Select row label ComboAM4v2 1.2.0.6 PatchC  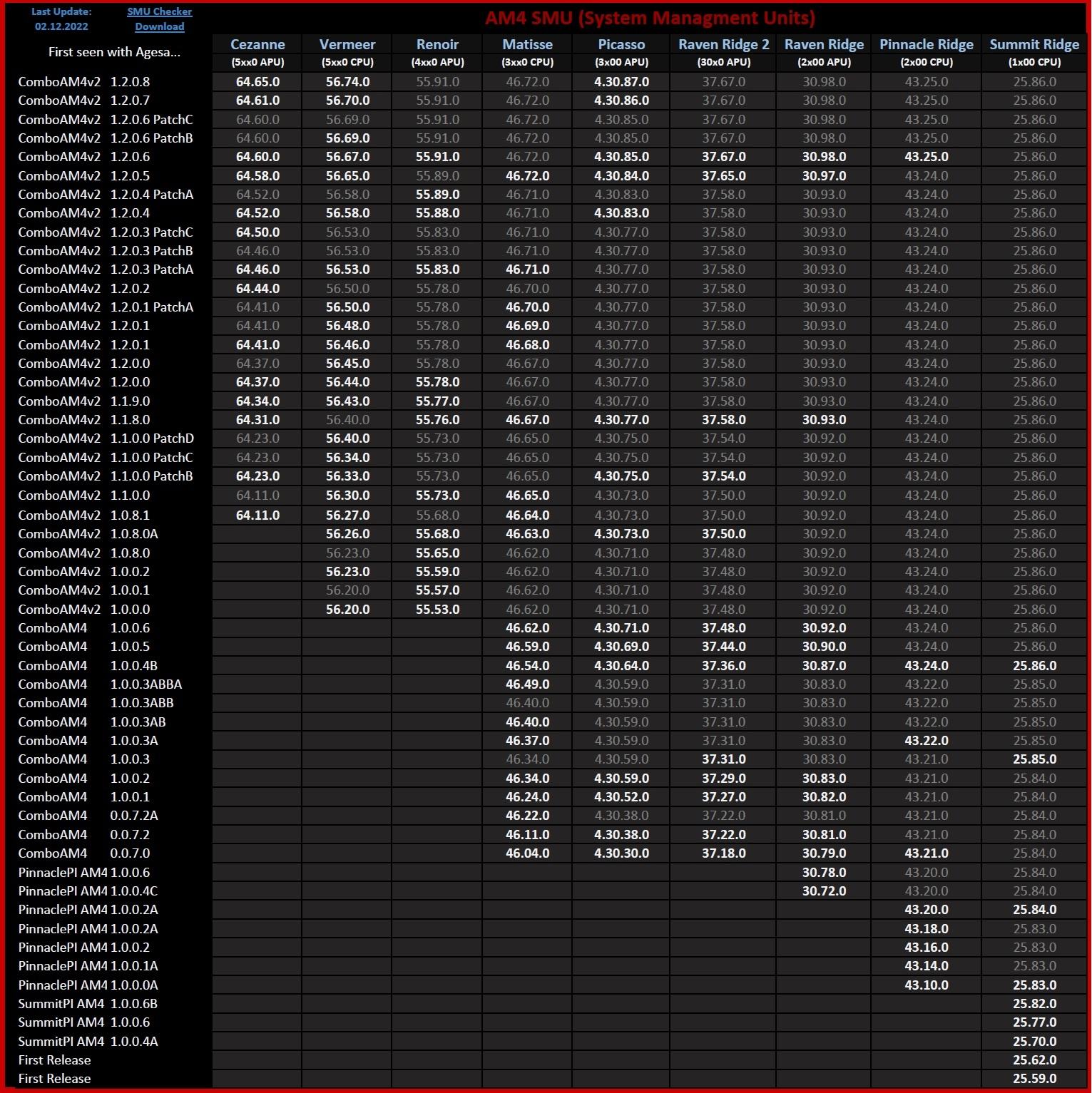[106, 119]
